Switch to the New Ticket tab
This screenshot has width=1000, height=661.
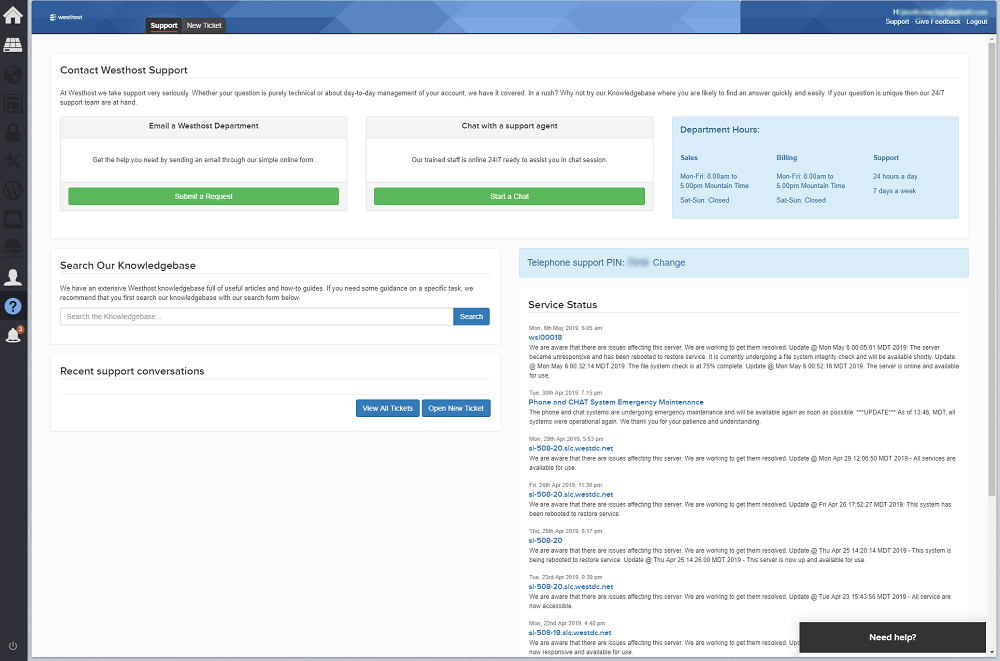pyautogui.click(x=204, y=26)
